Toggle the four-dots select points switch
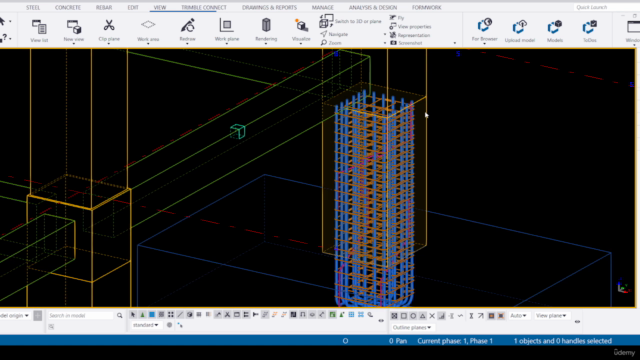The height and width of the screenshot is (360, 640). pos(171,315)
